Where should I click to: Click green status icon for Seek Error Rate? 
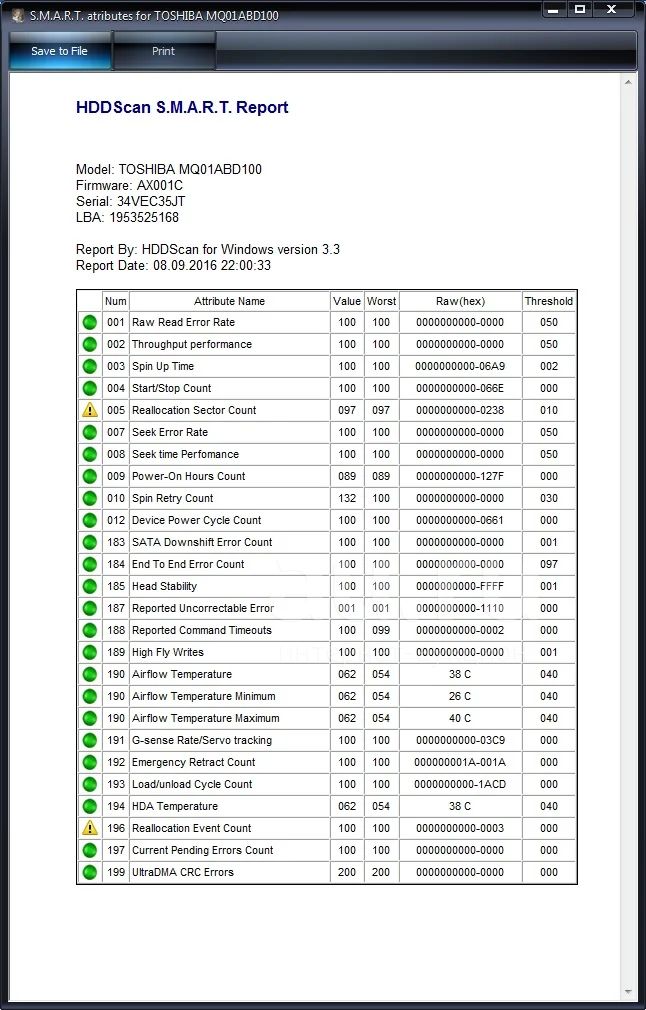click(90, 432)
